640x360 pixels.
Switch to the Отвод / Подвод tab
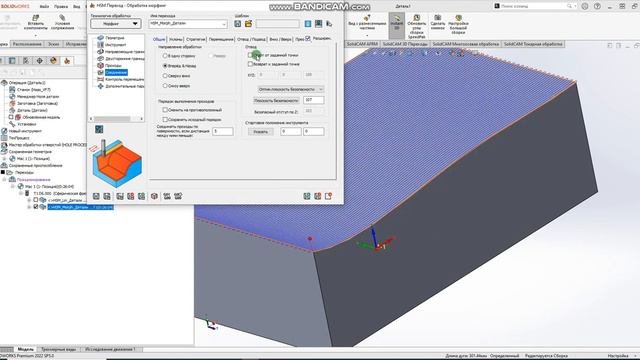[251, 39]
